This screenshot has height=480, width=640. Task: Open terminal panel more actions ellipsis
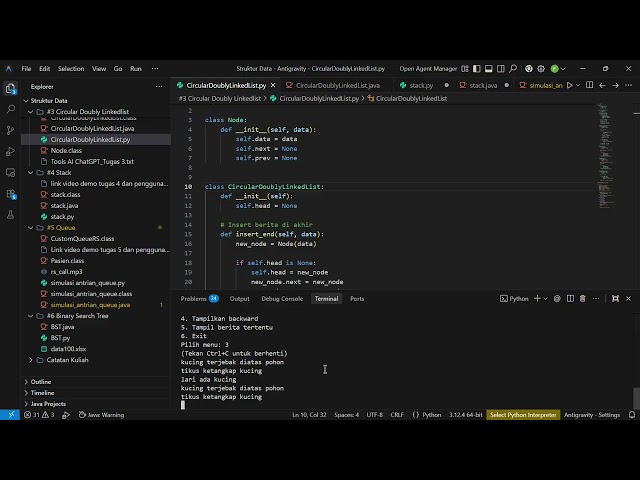tap(596, 299)
